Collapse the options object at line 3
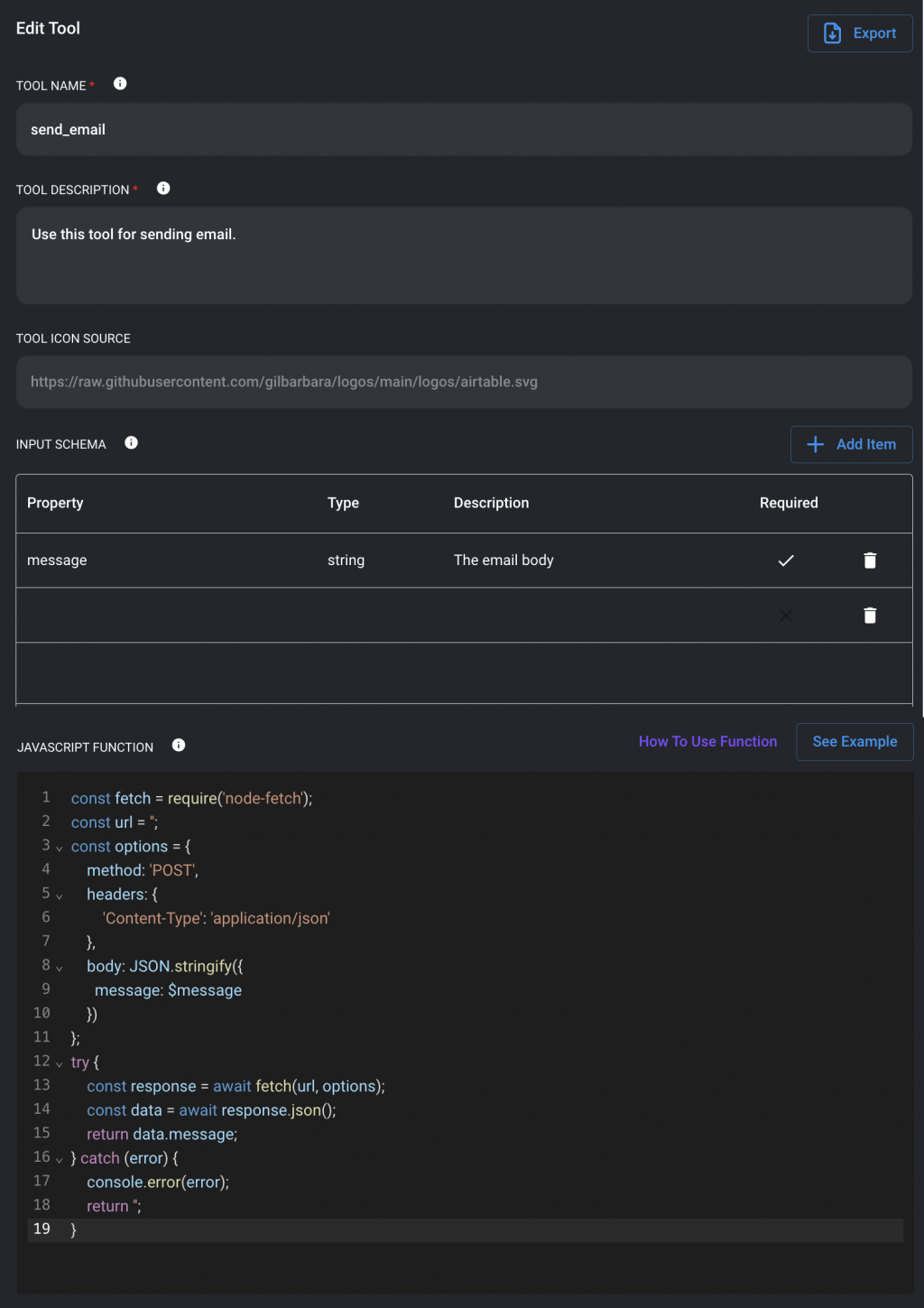This screenshot has height=1308, width=924. coord(60,849)
